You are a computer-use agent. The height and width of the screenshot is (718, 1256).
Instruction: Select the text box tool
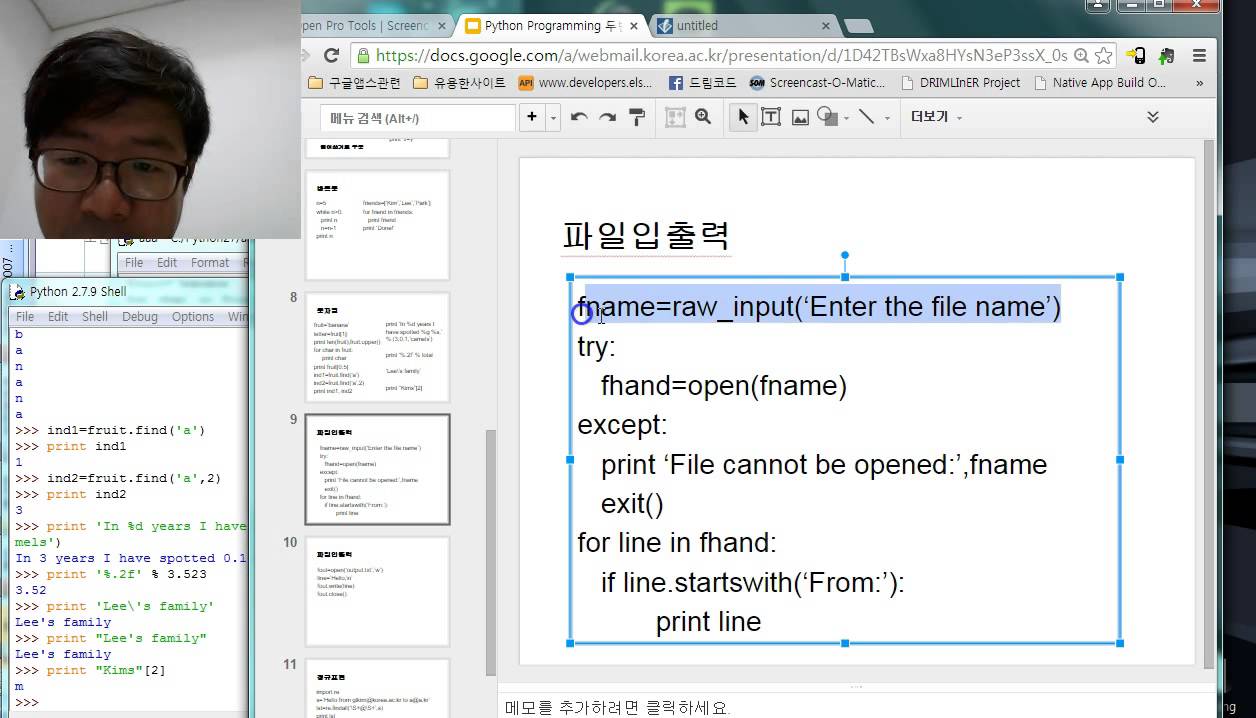(771, 117)
